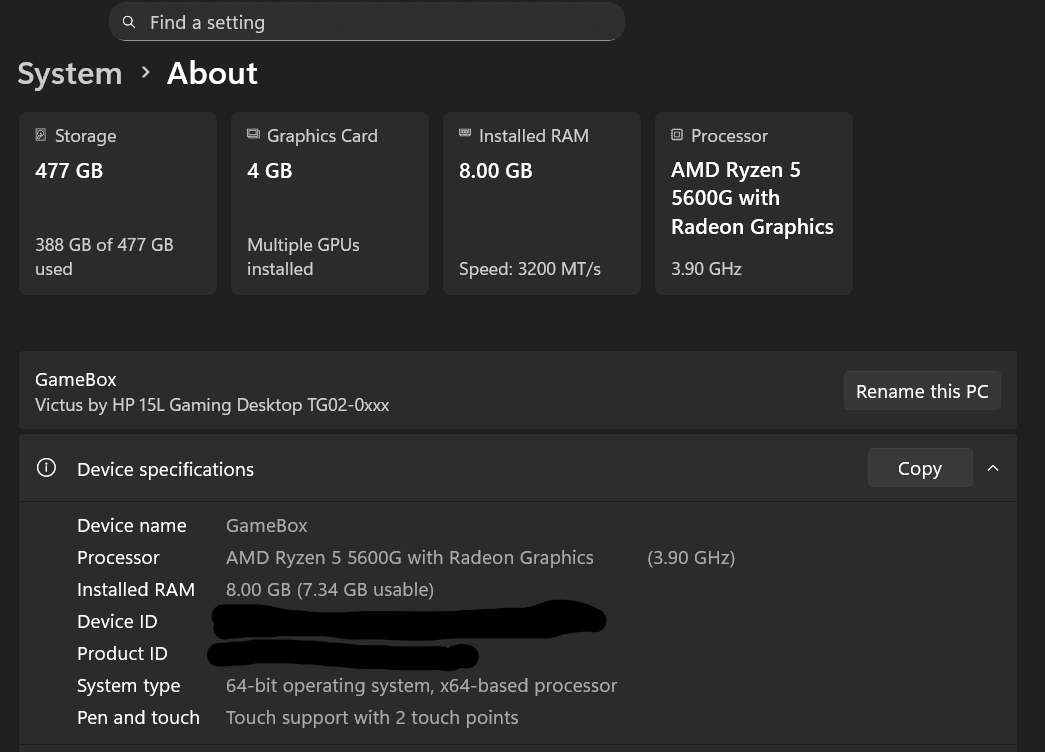The height and width of the screenshot is (752, 1045).
Task: Click the 4 GB graphics value
Action: (x=270, y=171)
